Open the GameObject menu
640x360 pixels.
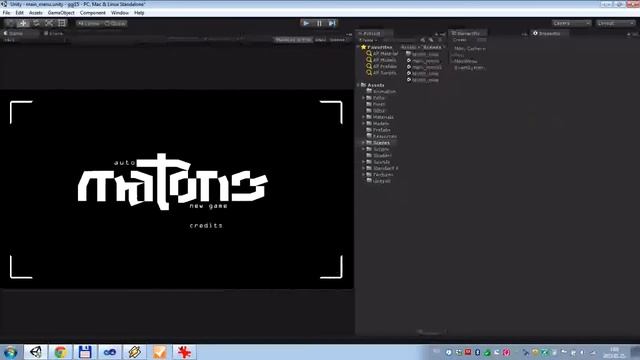[x=61, y=13]
